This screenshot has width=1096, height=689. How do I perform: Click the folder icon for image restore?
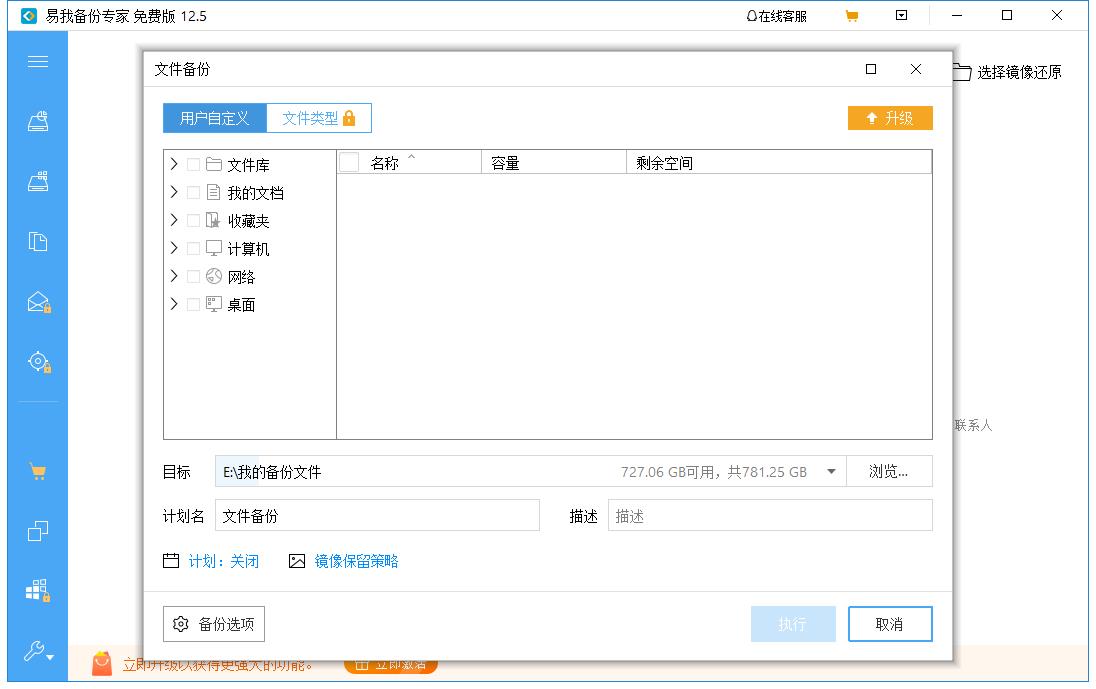tap(962, 71)
